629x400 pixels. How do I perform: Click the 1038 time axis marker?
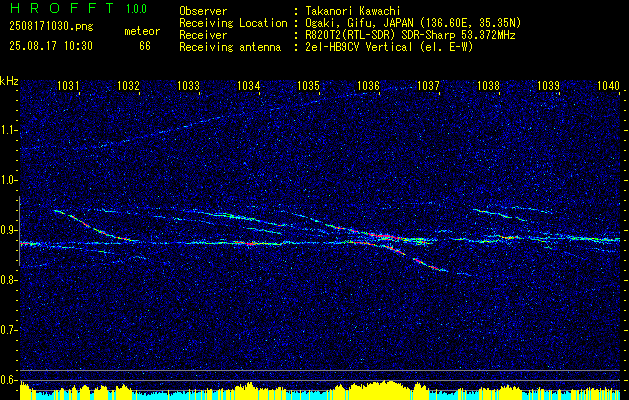click(489, 85)
